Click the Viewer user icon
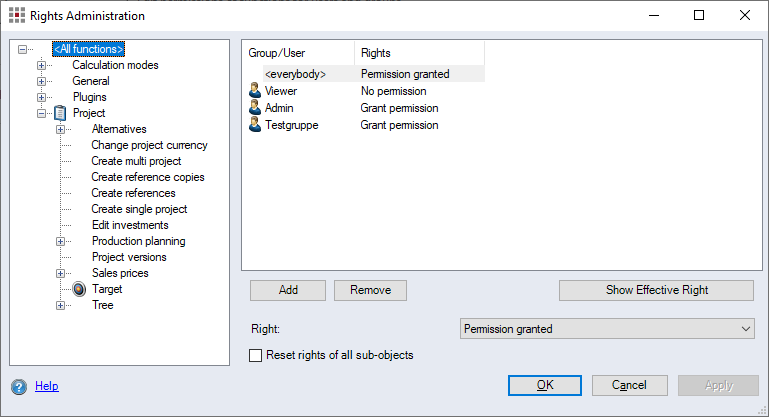769x417 pixels. coord(255,91)
